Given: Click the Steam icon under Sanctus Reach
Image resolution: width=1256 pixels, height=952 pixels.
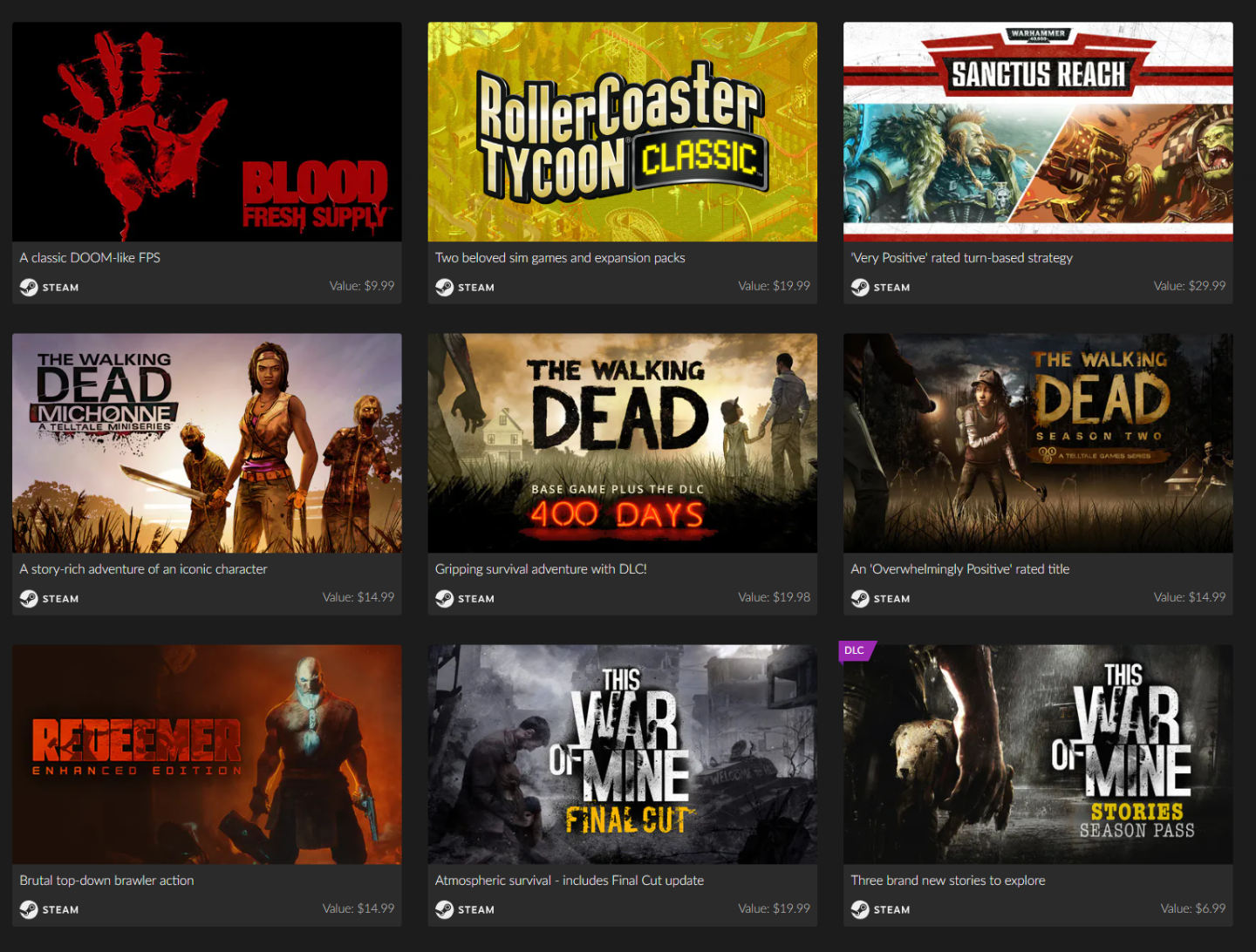Looking at the screenshot, I should (x=860, y=287).
